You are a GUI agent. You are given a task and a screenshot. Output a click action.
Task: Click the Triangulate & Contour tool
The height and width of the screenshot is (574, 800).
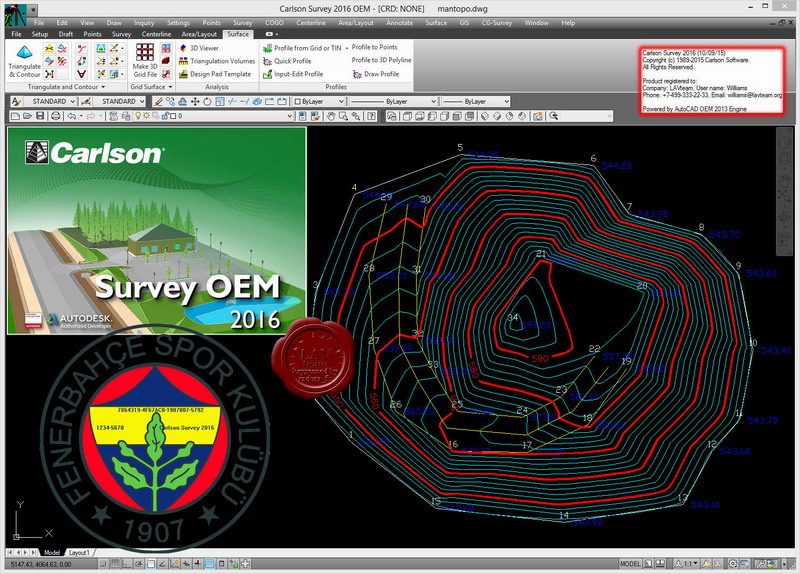24,61
